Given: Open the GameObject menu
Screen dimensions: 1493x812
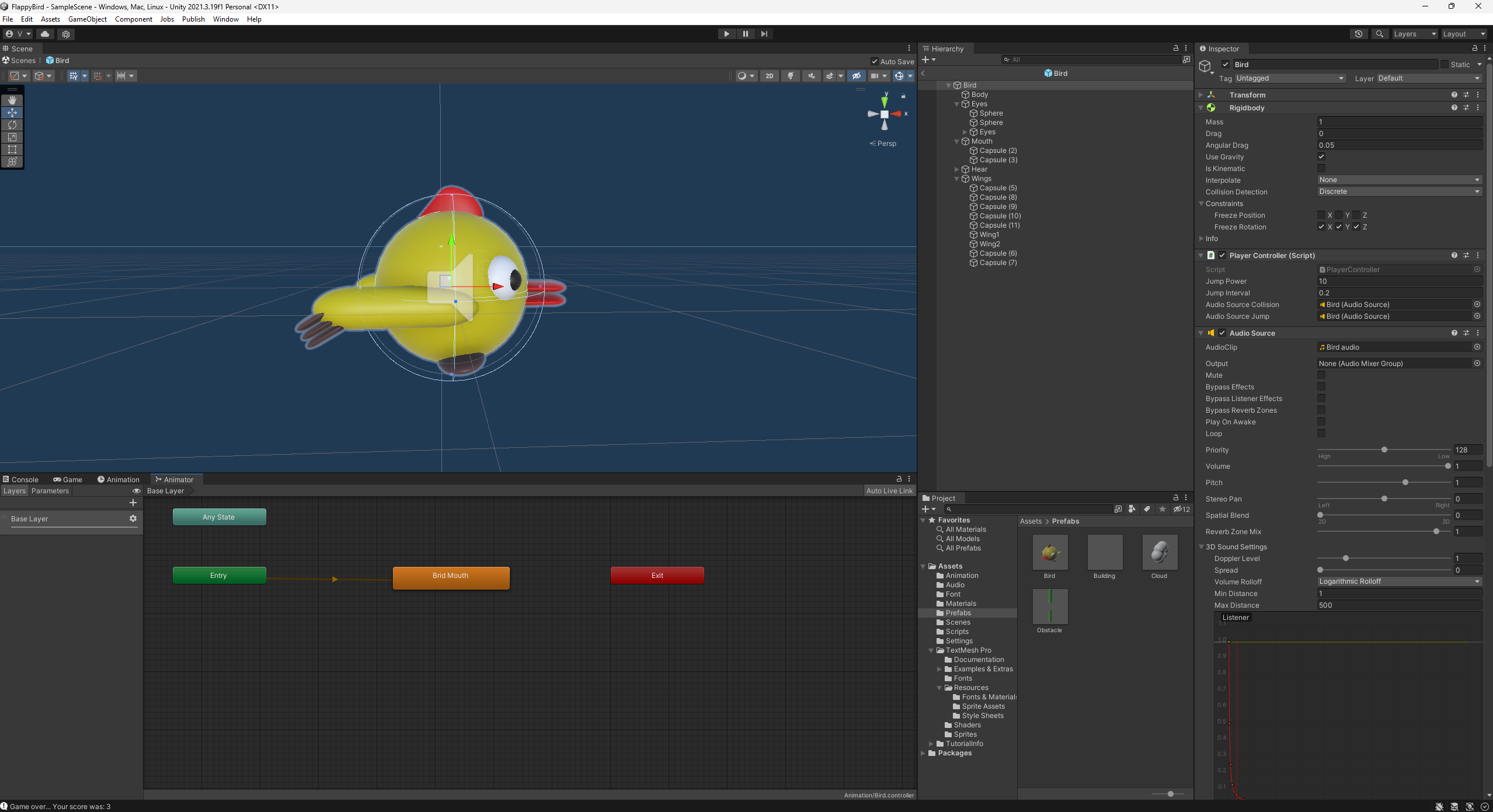Looking at the screenshot, I should click(x=87, y=19).
